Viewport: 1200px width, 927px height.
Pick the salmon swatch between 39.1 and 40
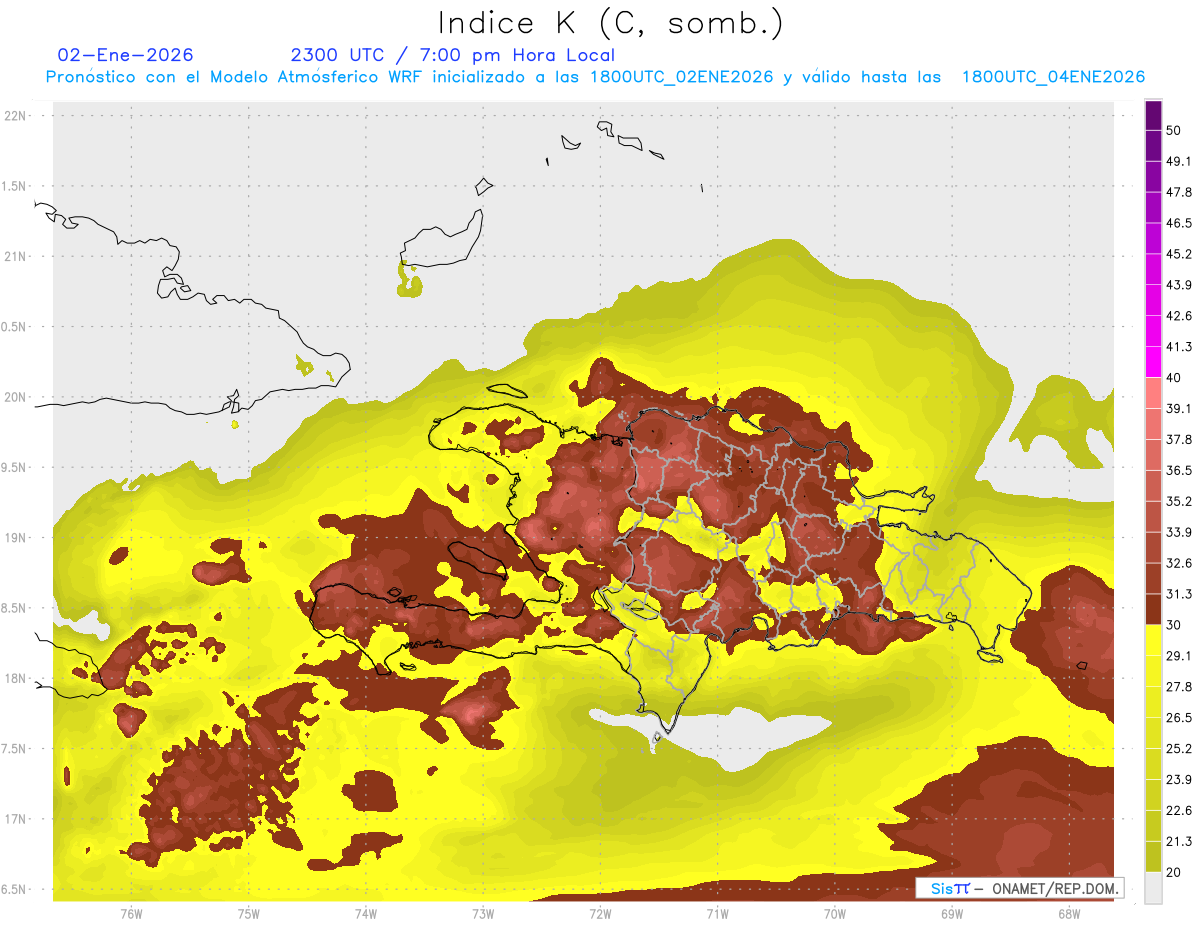1153,394
